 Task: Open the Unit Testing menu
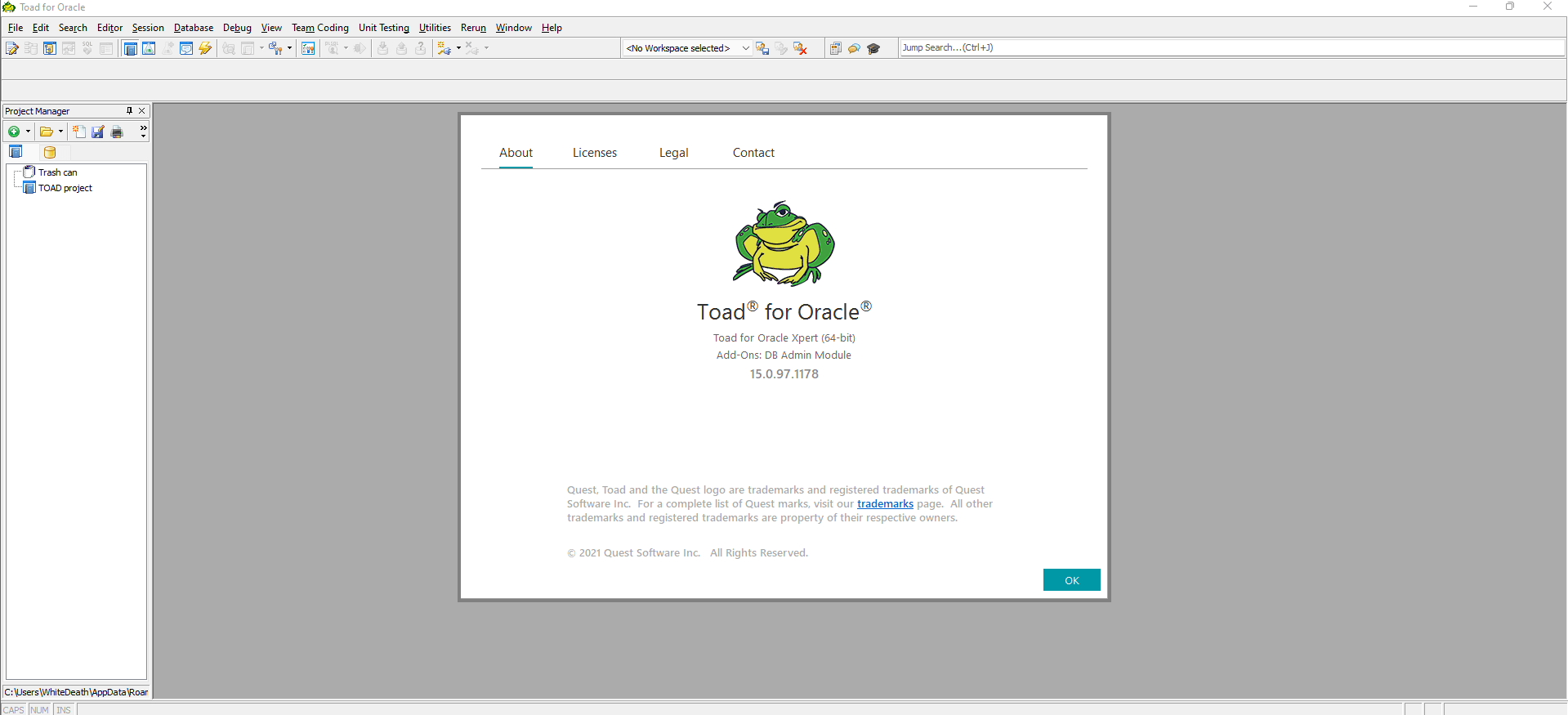(x=384, y=28)
